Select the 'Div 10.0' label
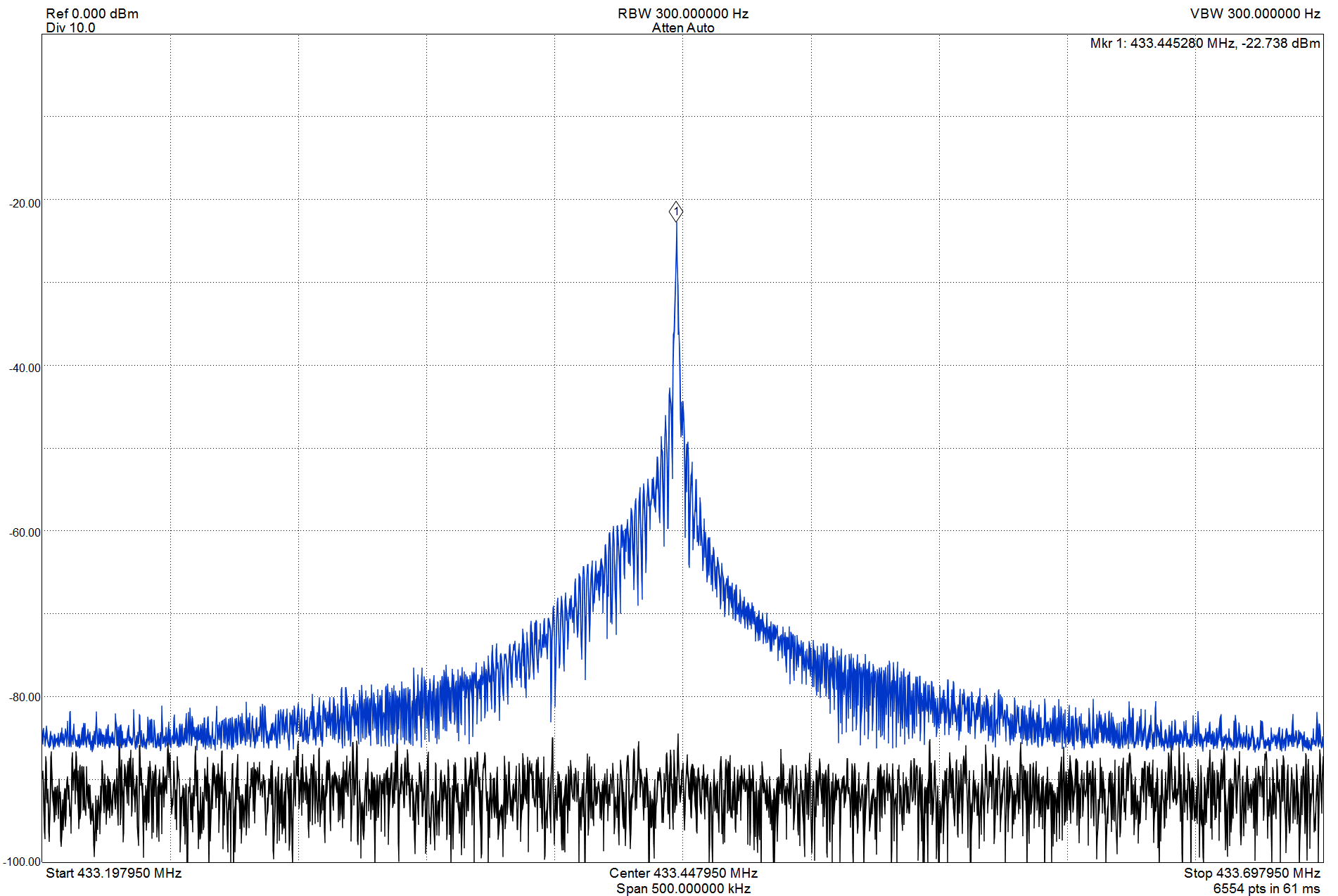Viewport: 1338px width, 896px height. click(70, 28)
